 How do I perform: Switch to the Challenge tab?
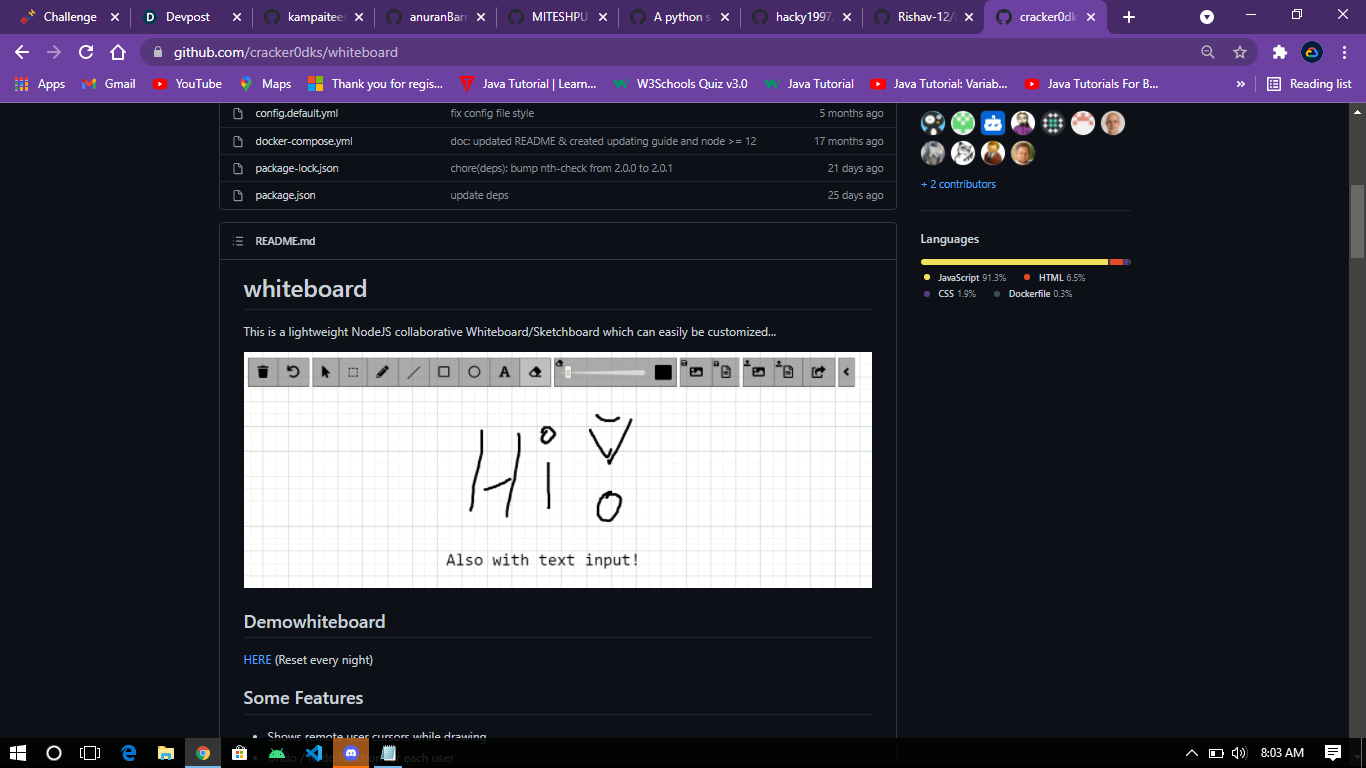[69, 17]
